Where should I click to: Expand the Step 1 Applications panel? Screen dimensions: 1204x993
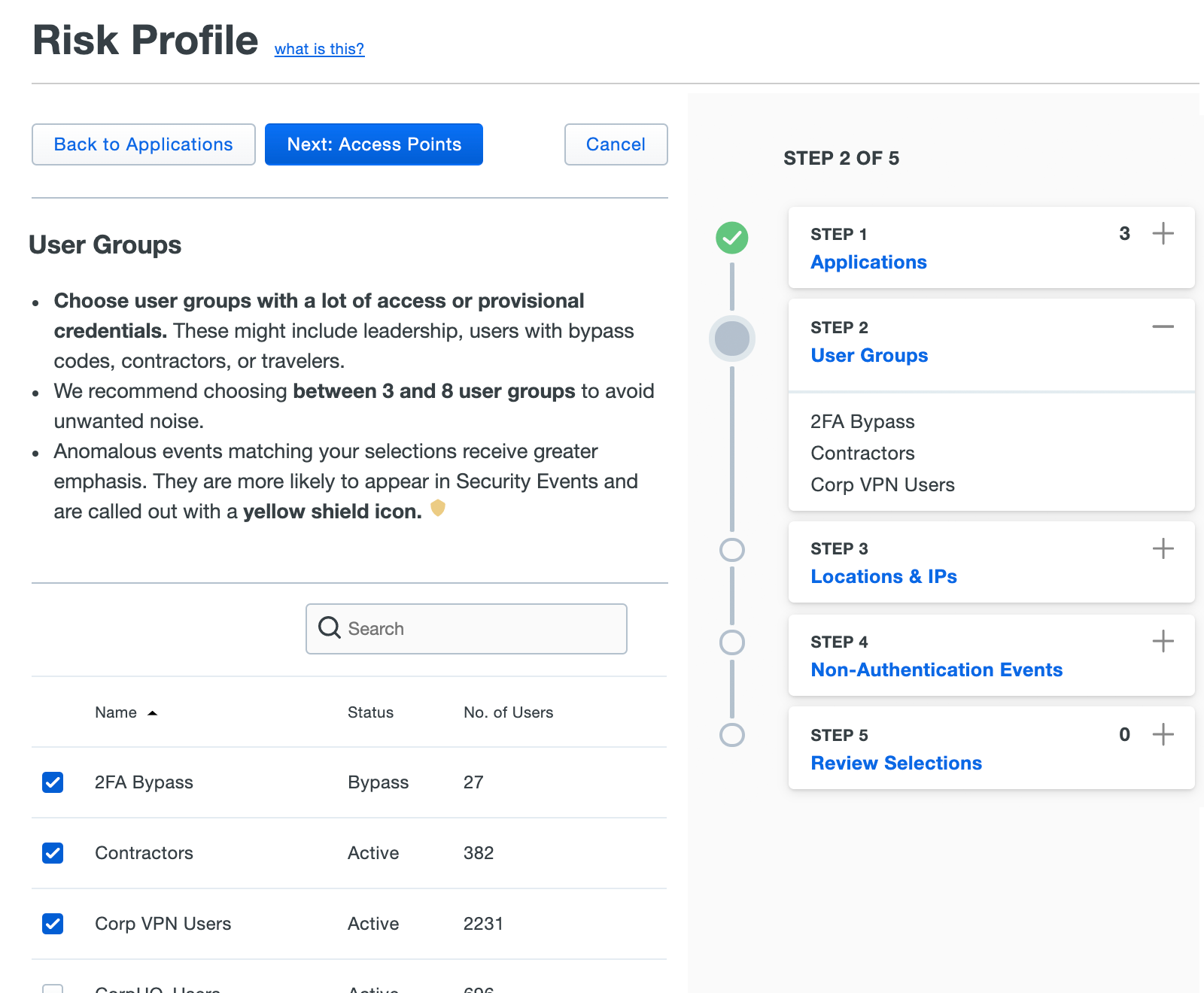click(1163, 233)
